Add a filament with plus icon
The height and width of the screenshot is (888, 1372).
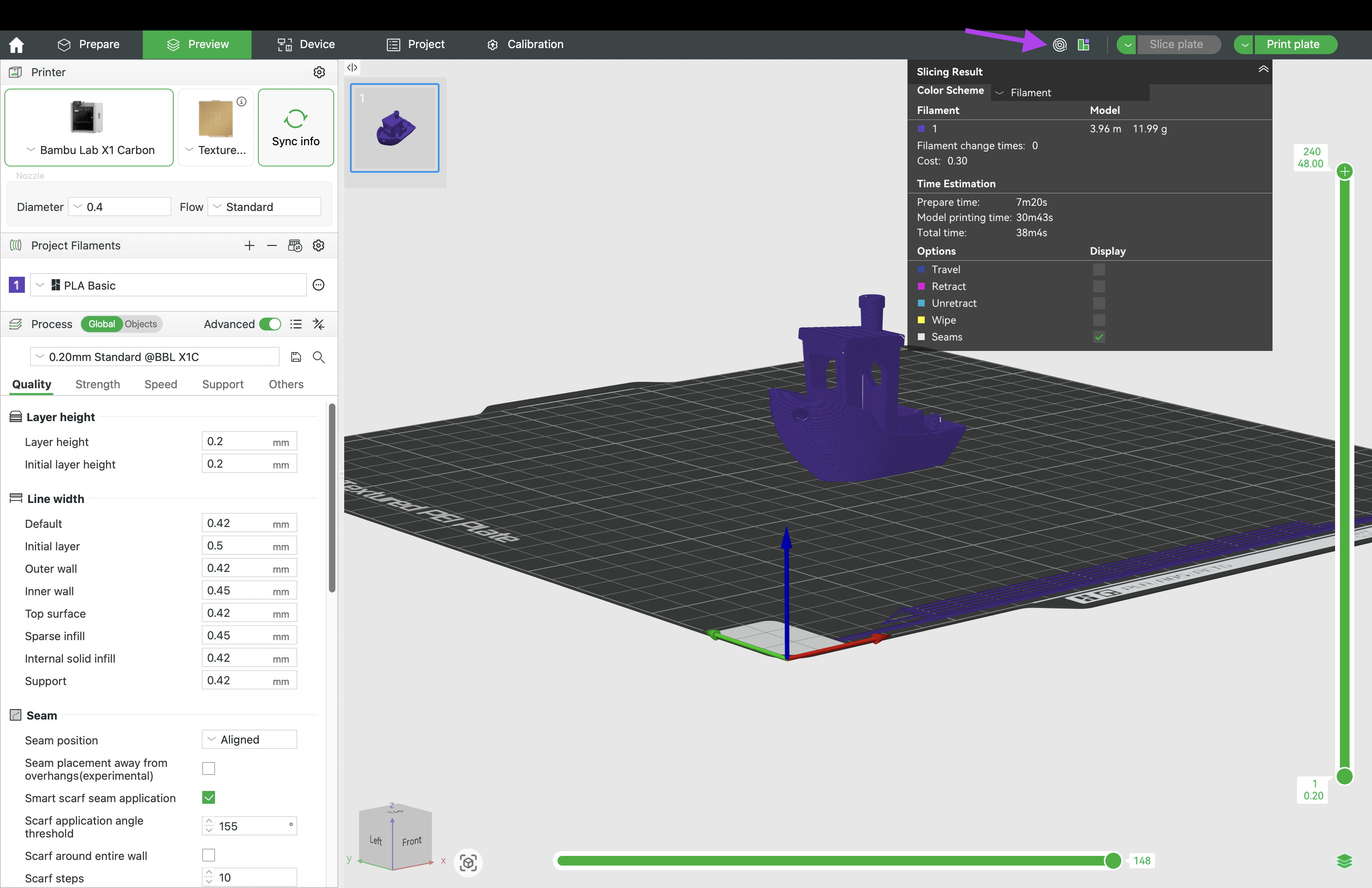tap(249, 245)
